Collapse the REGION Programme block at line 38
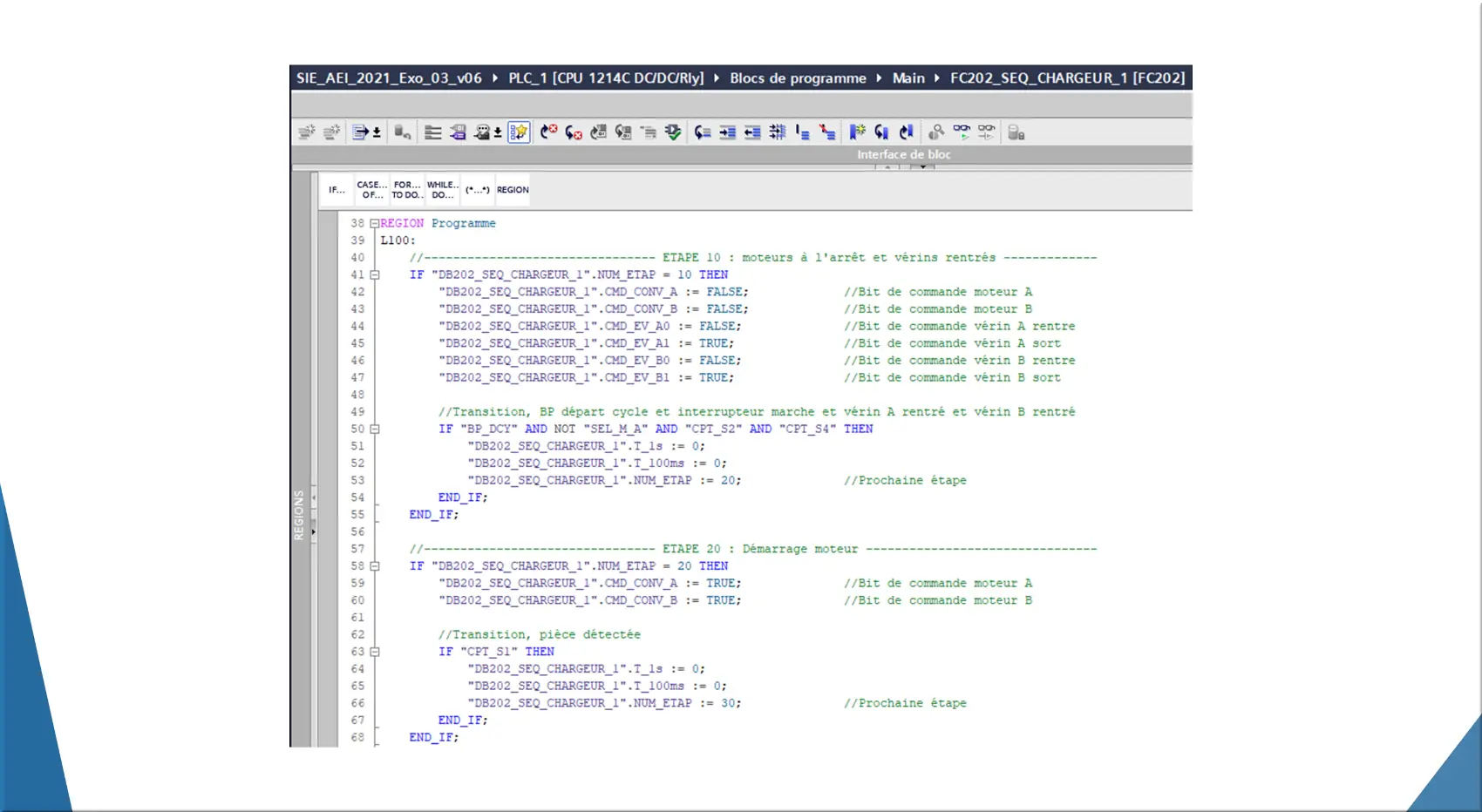 375,224
